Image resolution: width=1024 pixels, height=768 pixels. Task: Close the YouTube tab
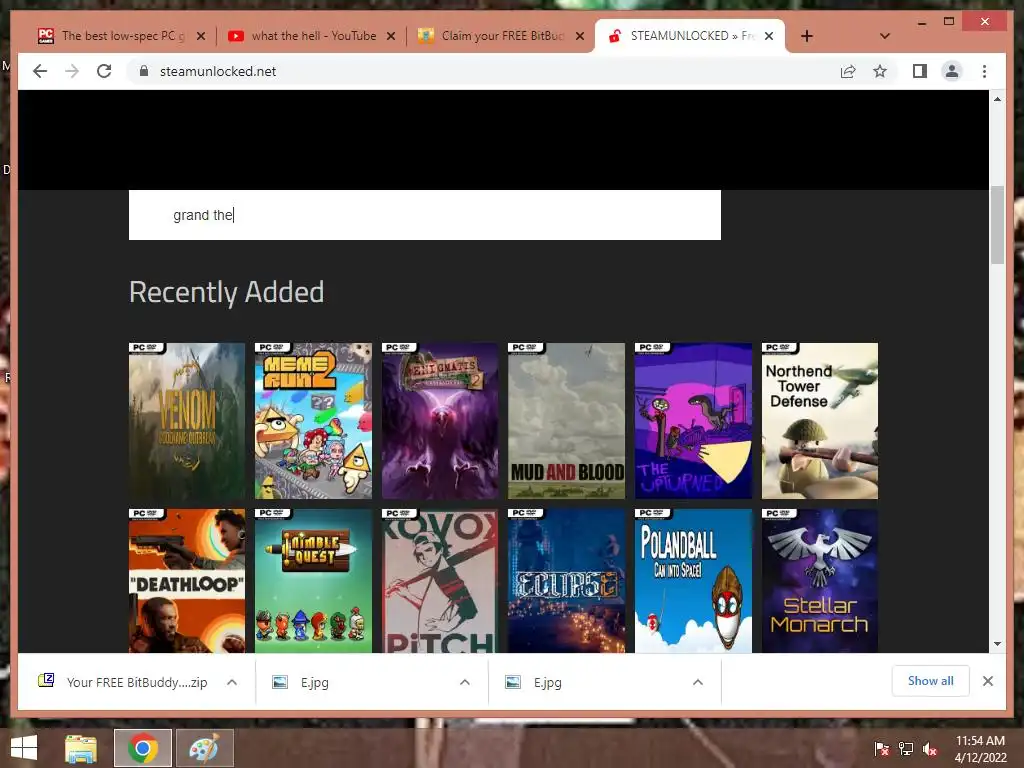(x=391, y=36)
